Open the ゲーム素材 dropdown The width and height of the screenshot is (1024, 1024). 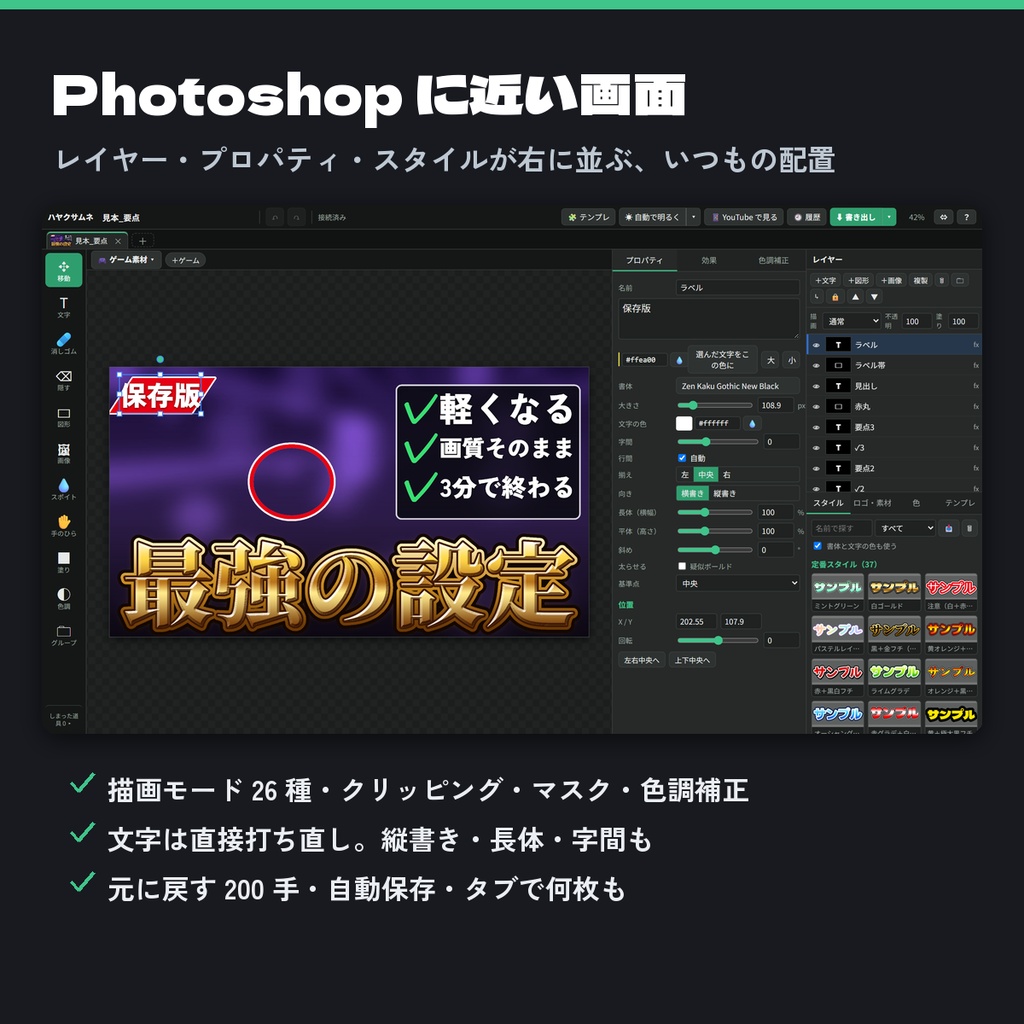click(126, 260)
